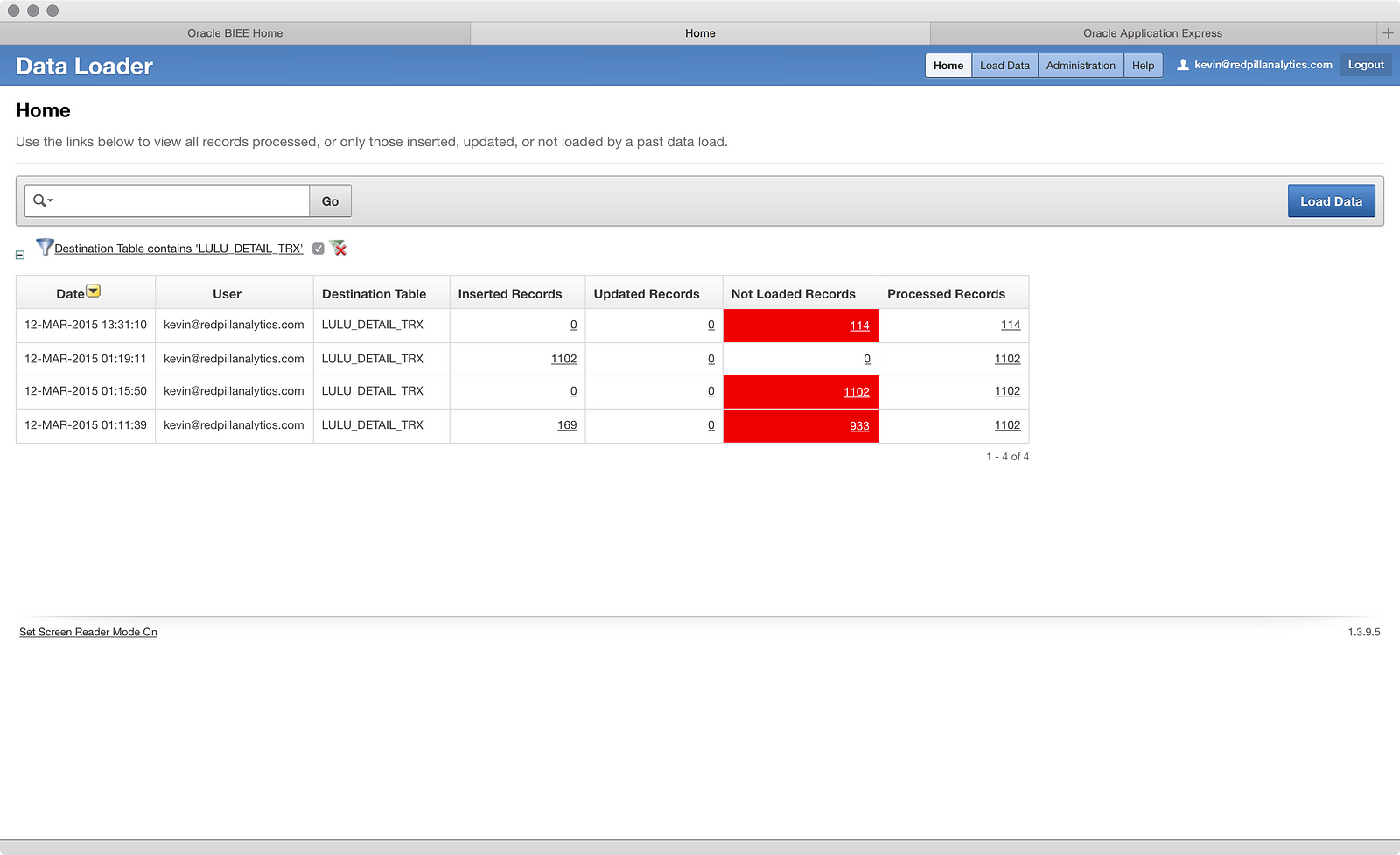1400x855 pixels.
Task: Click the user profile icon beside kevin@redpillanalytics.com
Action: tap(1183, 65)
